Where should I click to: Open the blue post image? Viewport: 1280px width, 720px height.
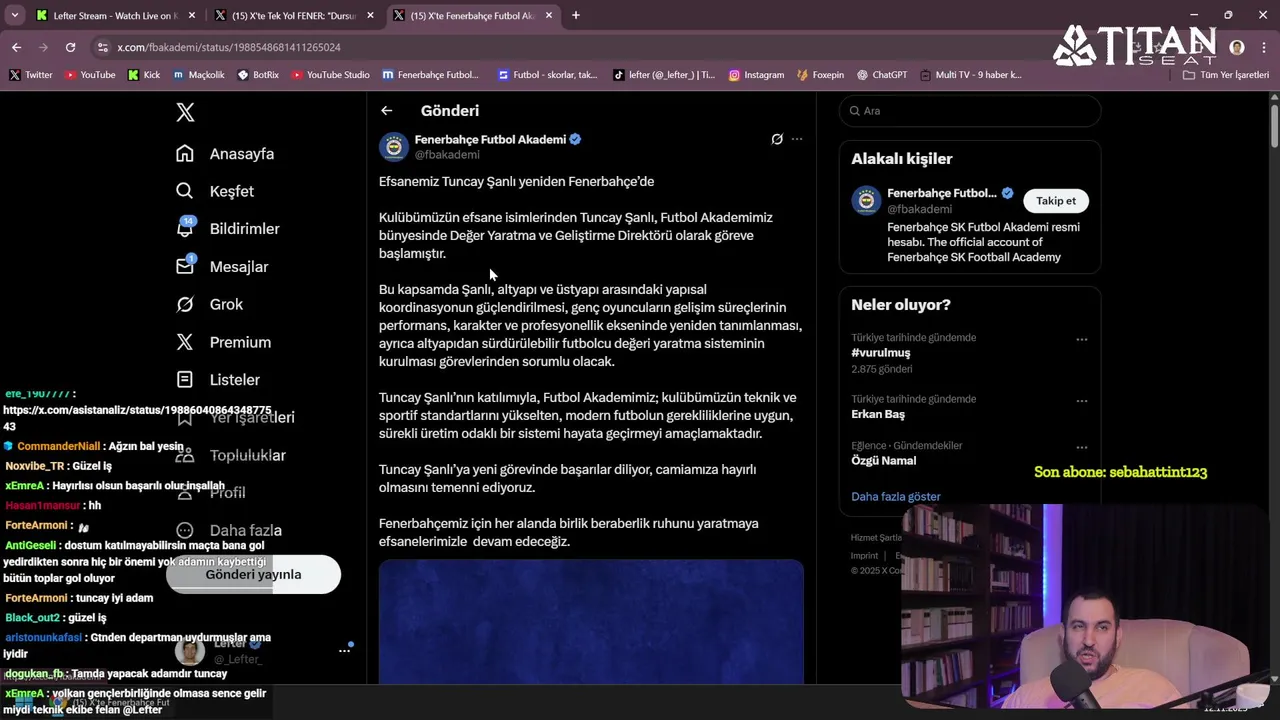tap(591, 621)
